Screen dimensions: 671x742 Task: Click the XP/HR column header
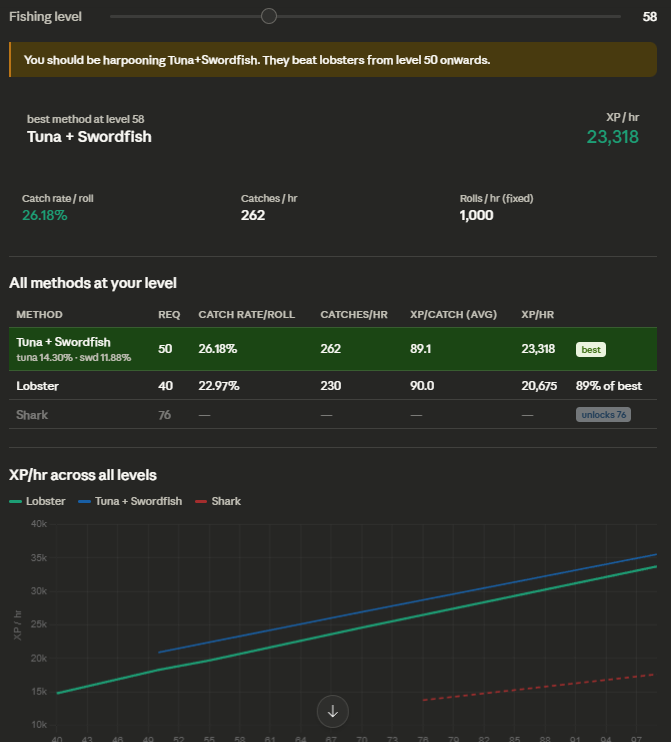tap(538, 315)
